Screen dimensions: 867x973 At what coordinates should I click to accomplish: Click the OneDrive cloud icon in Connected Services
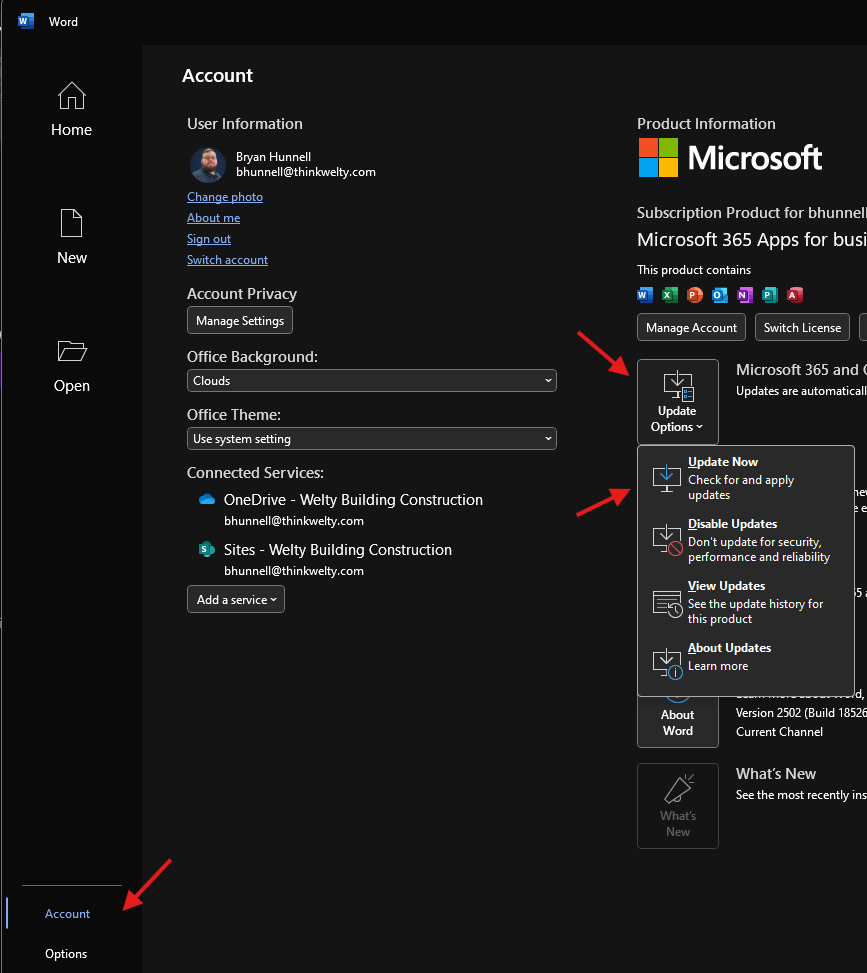206,499
